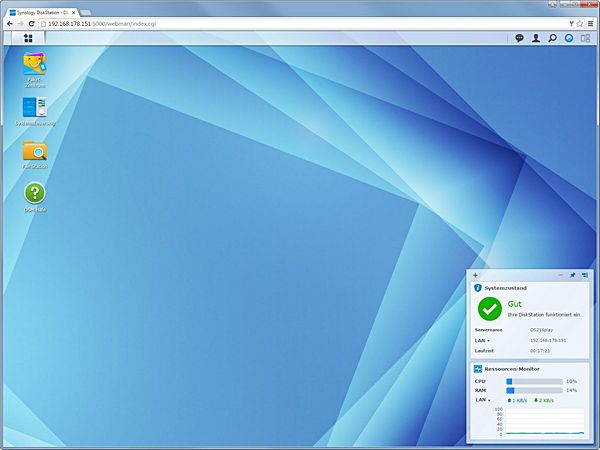Viewport: 600px width, 450px height.
Task: Close the Synology DiskStation tab
Action: pos(73,13)
